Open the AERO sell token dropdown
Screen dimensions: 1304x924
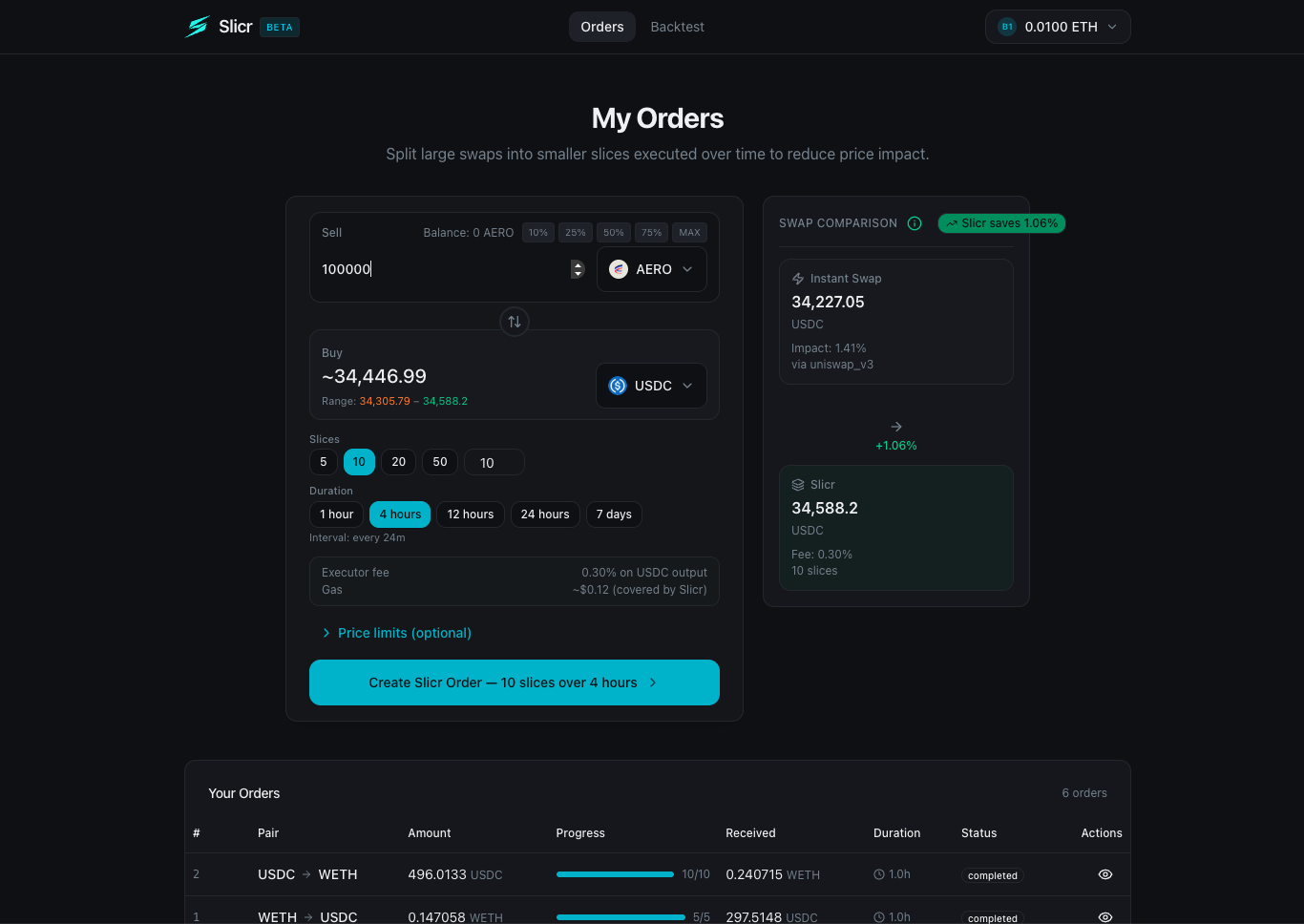652,269
